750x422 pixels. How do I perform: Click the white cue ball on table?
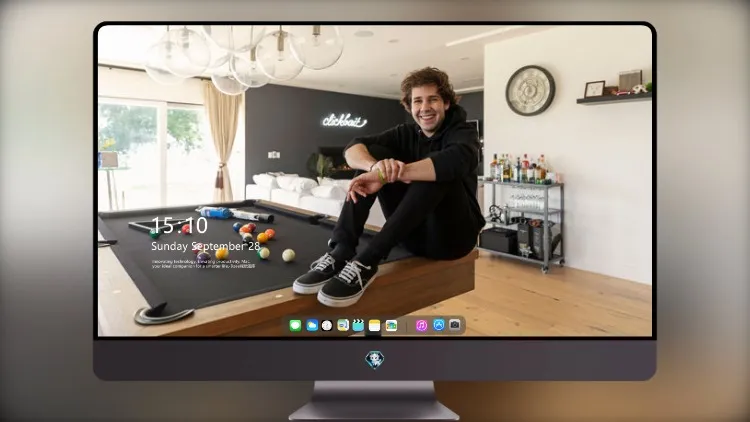coord(288,255)
